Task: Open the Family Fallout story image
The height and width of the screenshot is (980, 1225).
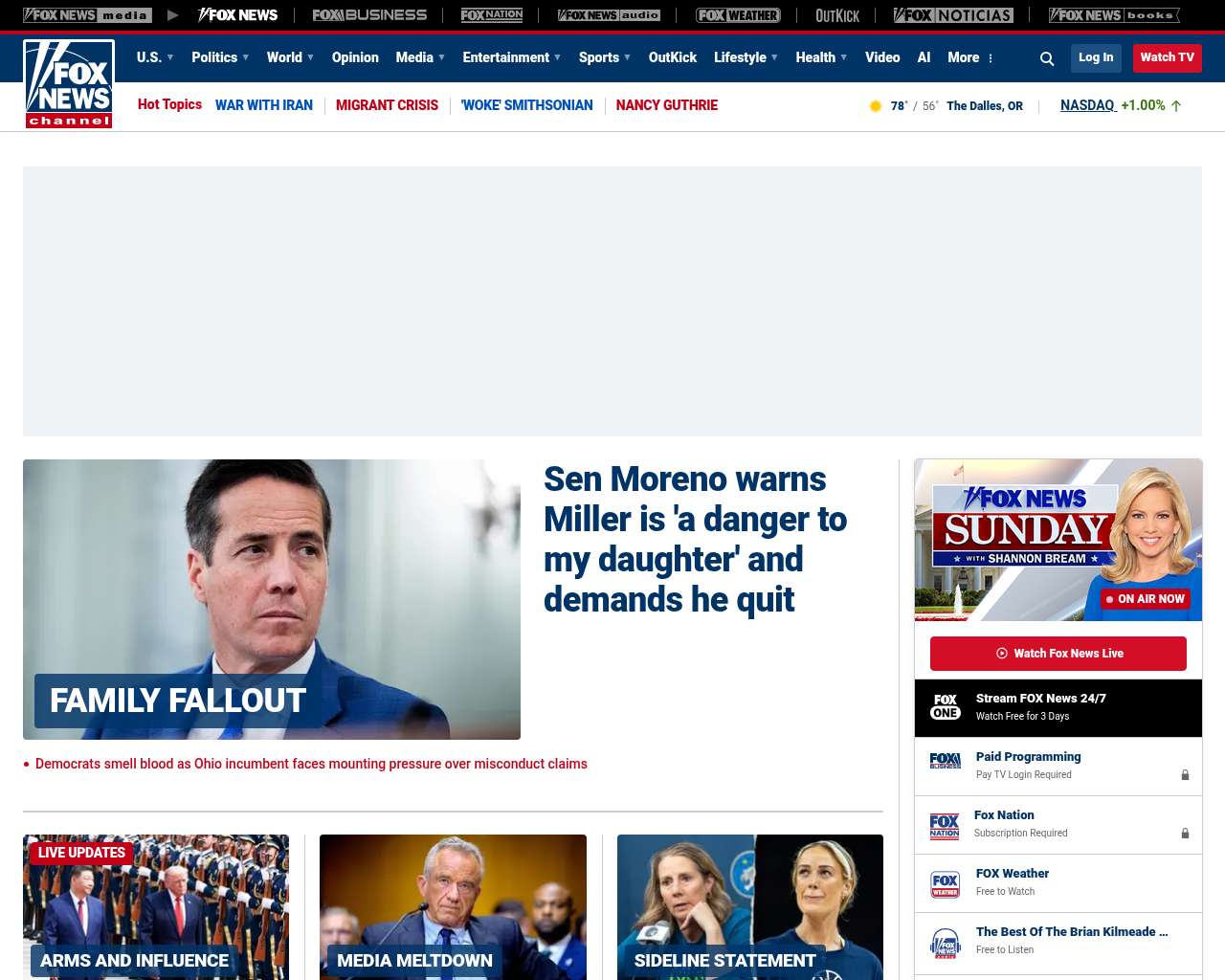Action: point(272,599)
